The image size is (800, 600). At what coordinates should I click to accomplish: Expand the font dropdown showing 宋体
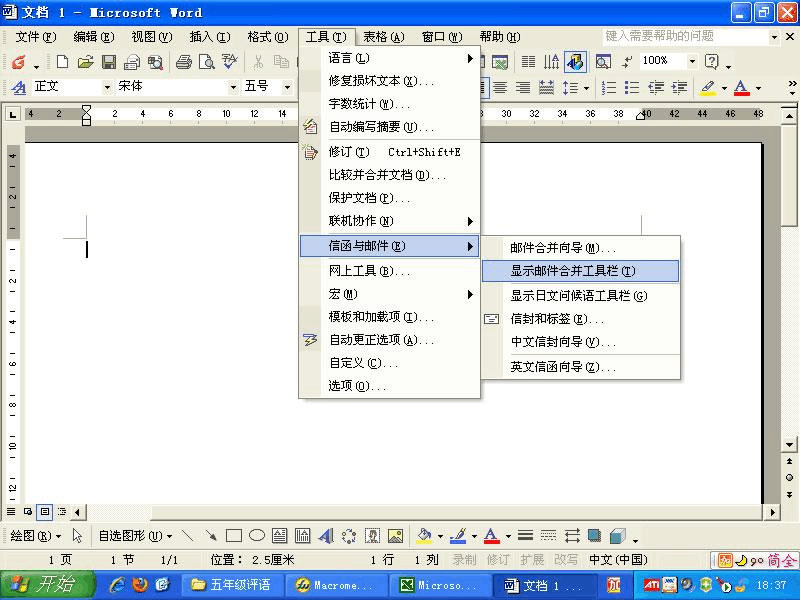click(x=233, y=87)
